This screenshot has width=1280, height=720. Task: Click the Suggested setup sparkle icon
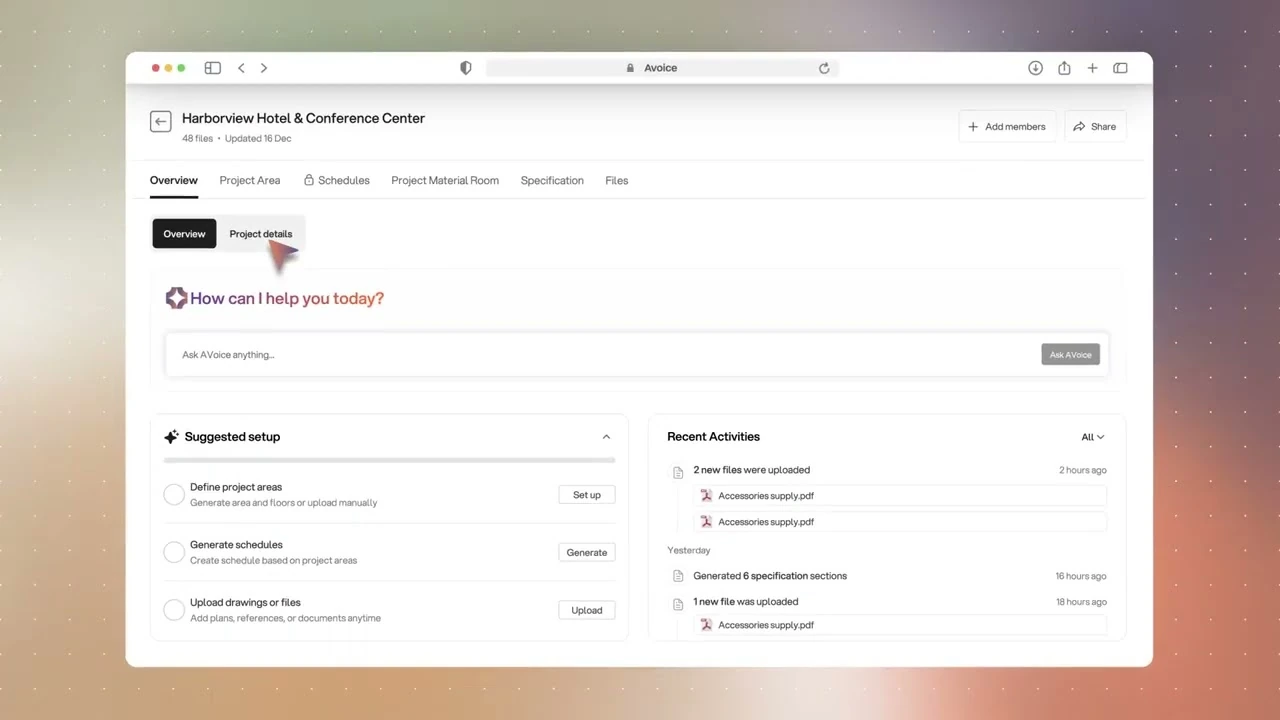[x=171, y=437]
